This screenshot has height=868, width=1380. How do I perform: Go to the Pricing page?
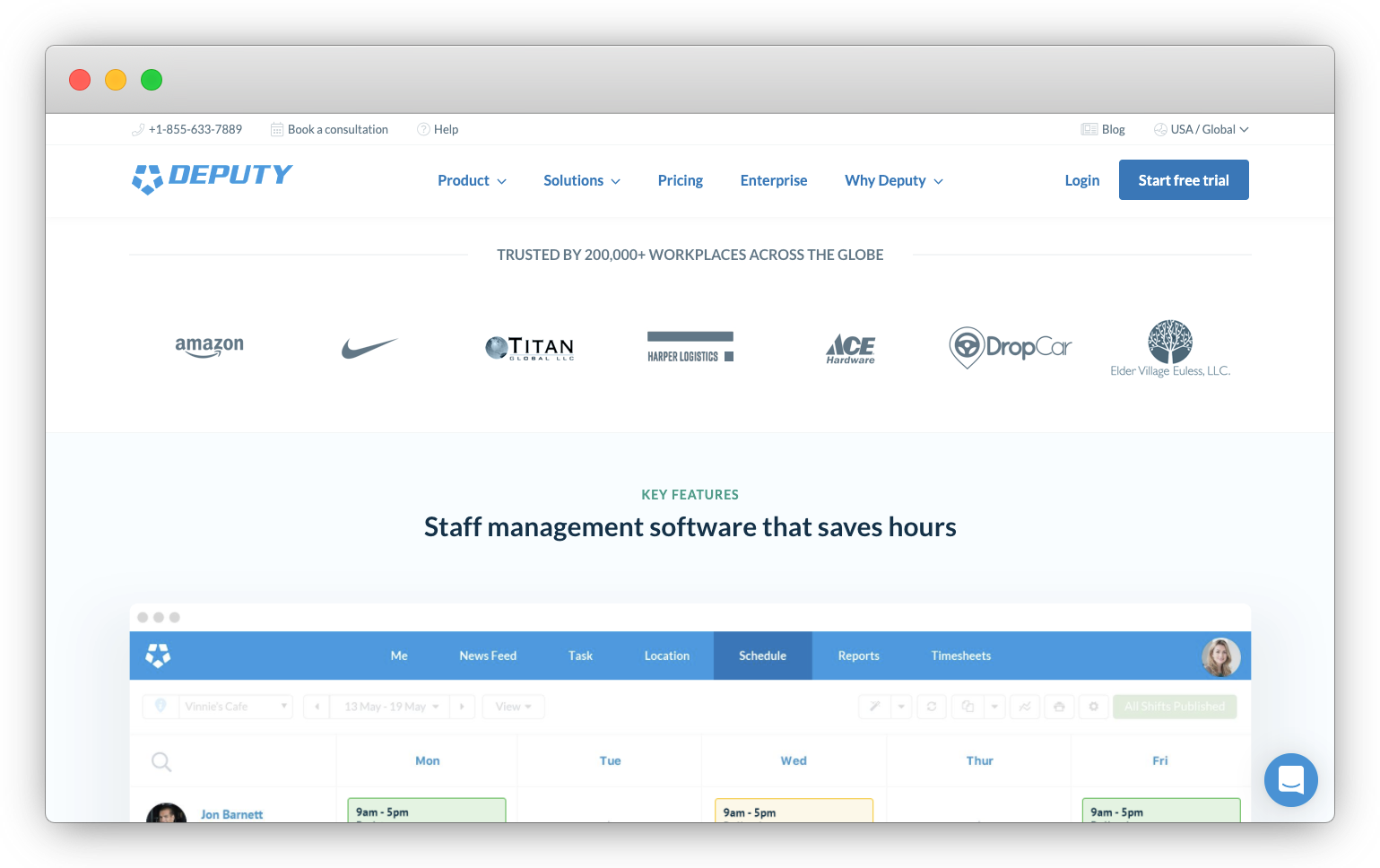(x=680, y=180)
